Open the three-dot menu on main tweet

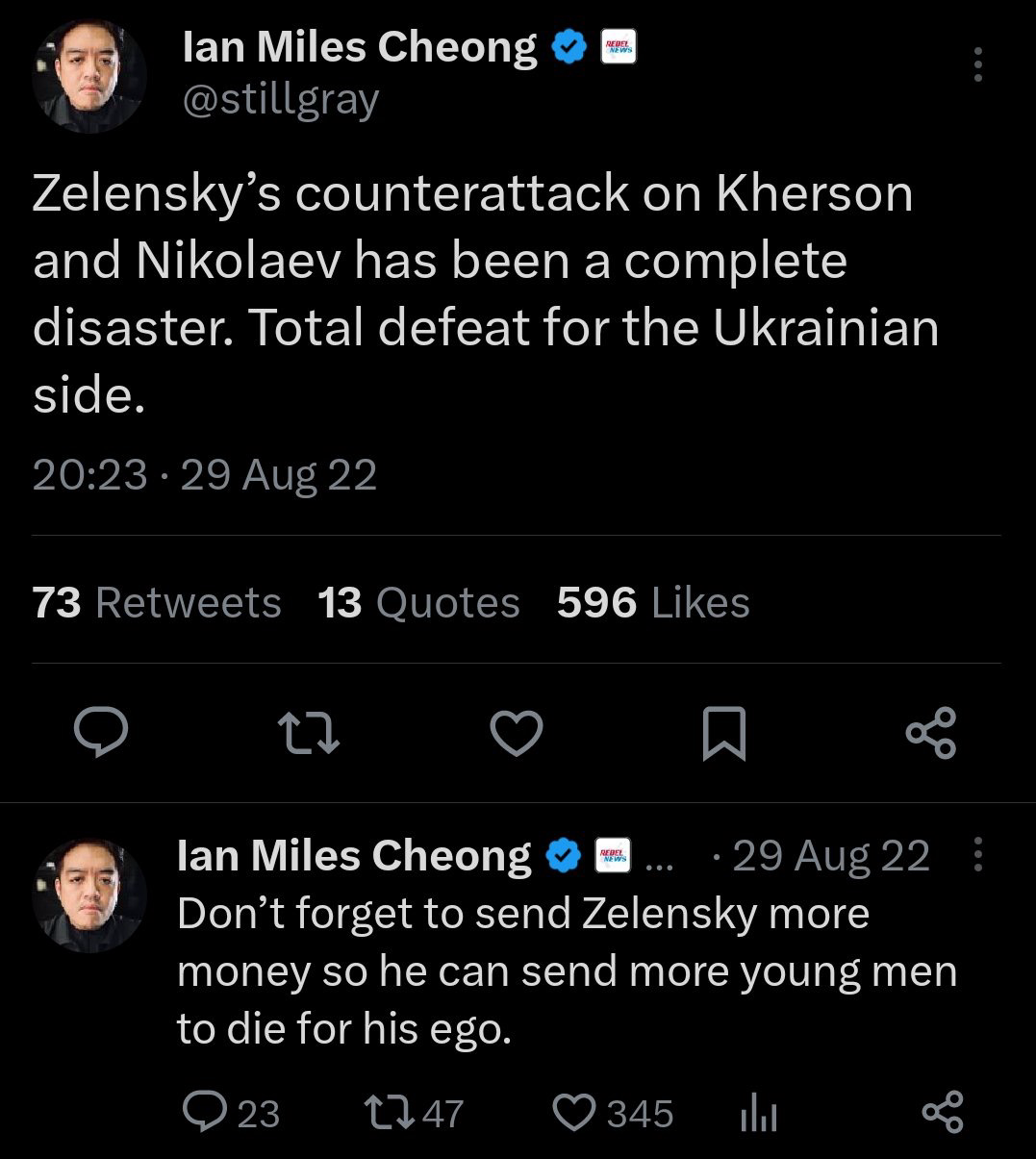pyautogui.click(x=977, y=63)
